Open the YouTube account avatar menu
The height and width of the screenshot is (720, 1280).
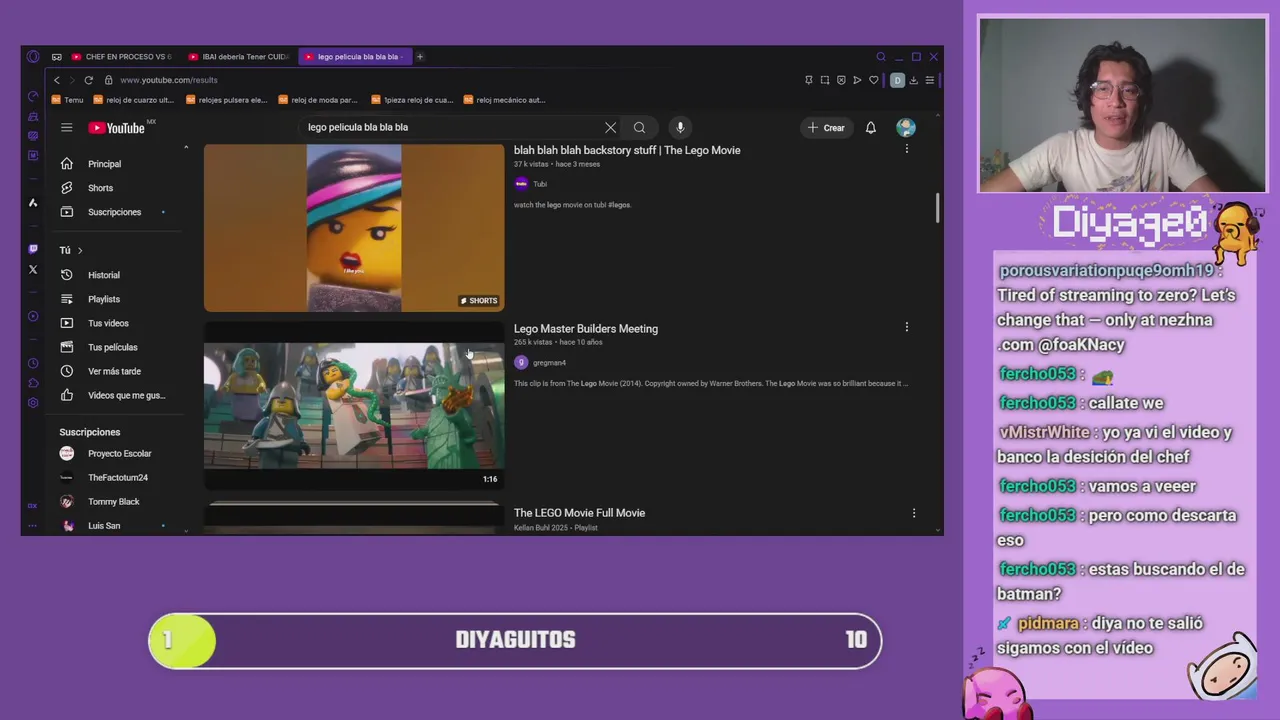click(906, 127)
